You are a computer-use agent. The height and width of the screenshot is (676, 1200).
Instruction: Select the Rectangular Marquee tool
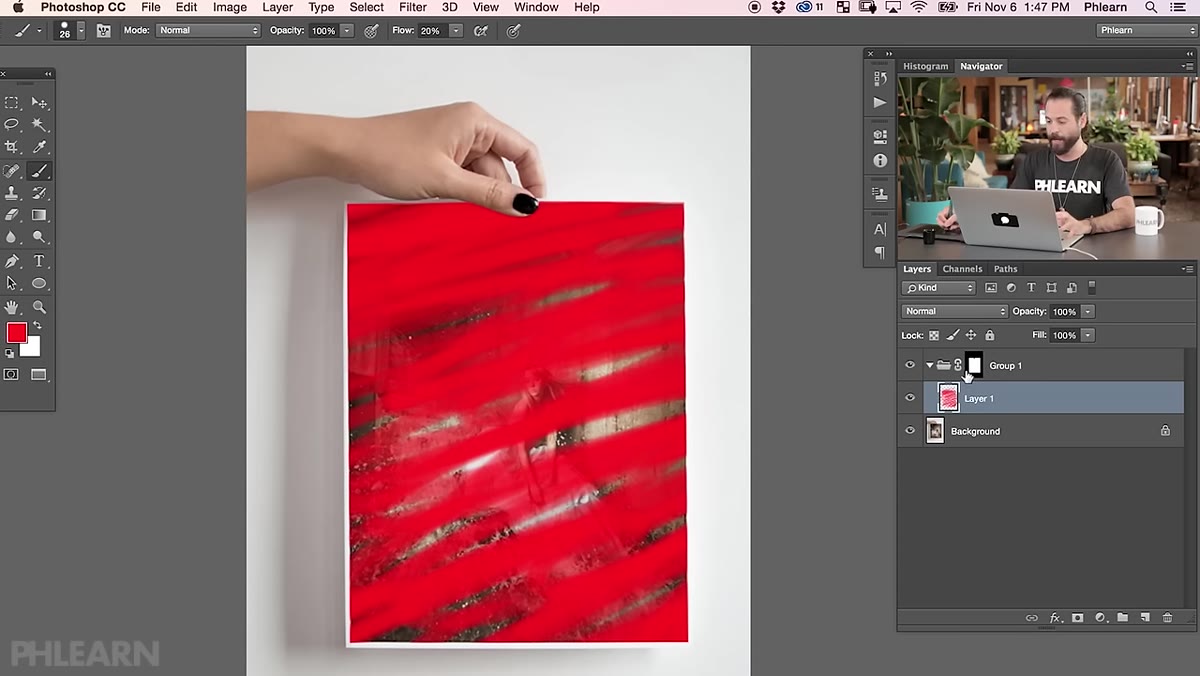click(12, 103)
